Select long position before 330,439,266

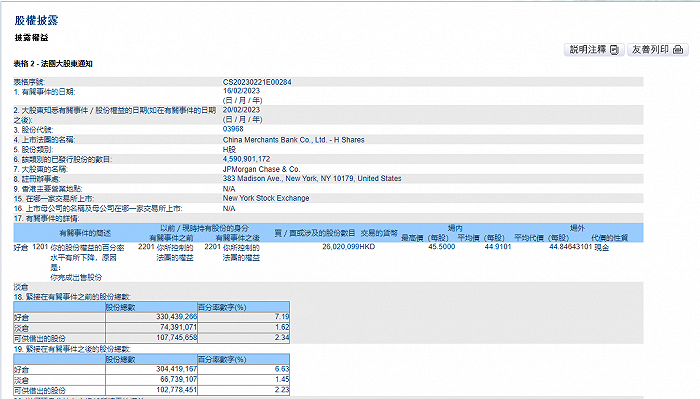(177, 317)
